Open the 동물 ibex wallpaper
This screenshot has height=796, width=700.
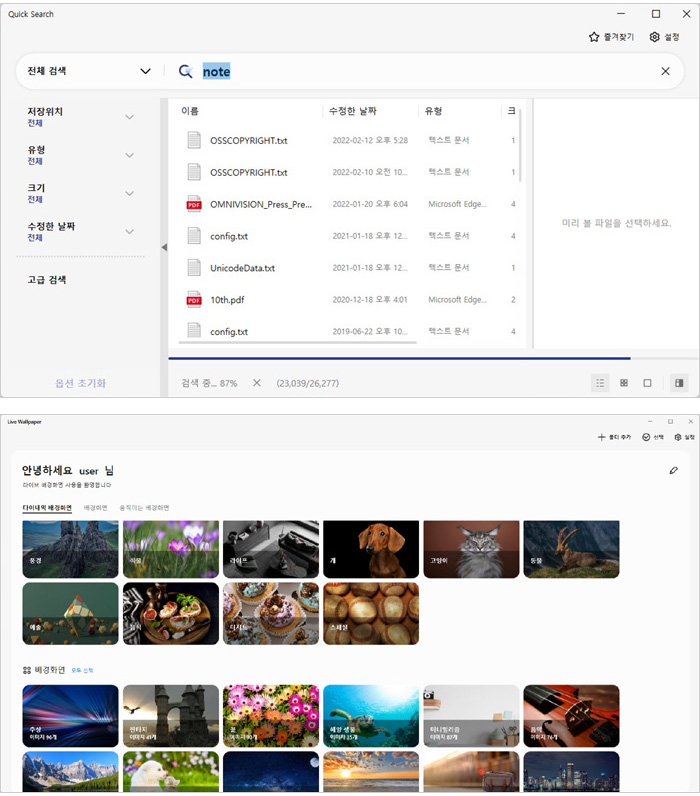tap(572, 549)
